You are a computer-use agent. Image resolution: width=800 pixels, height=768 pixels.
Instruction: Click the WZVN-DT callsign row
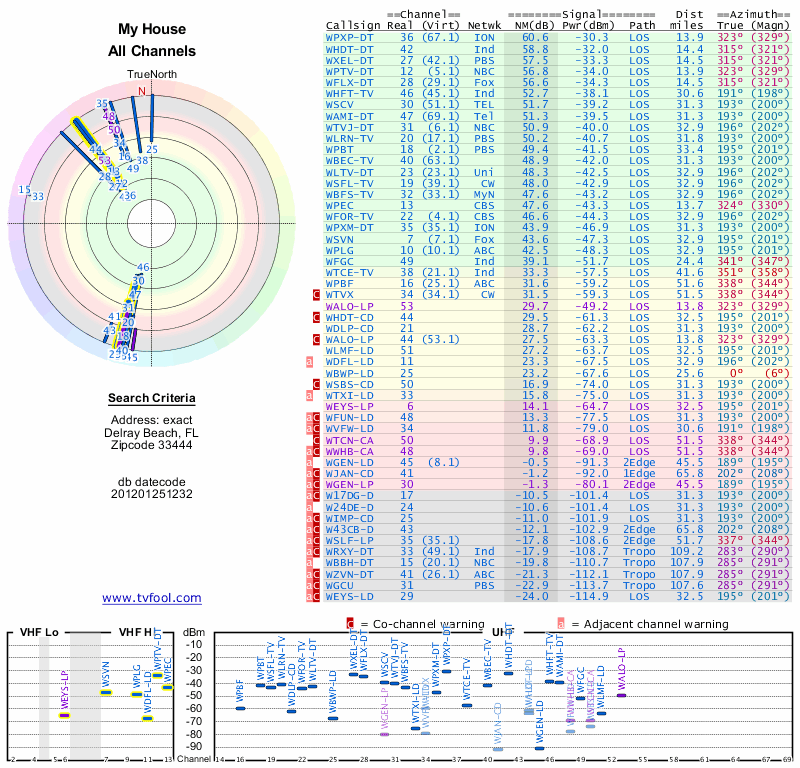pyautogui.click(x=349, y=575)
